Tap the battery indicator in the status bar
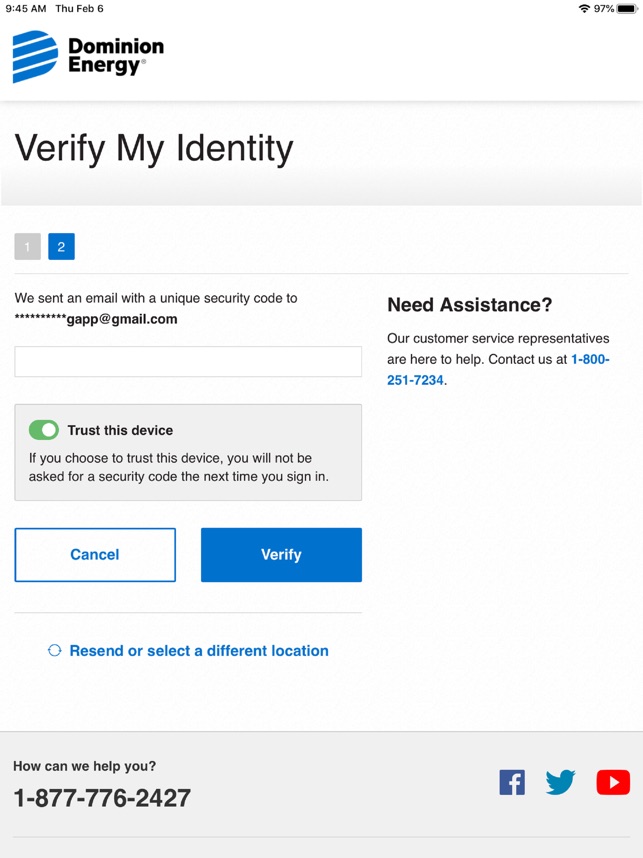643x858 pixels. (627, 9)
